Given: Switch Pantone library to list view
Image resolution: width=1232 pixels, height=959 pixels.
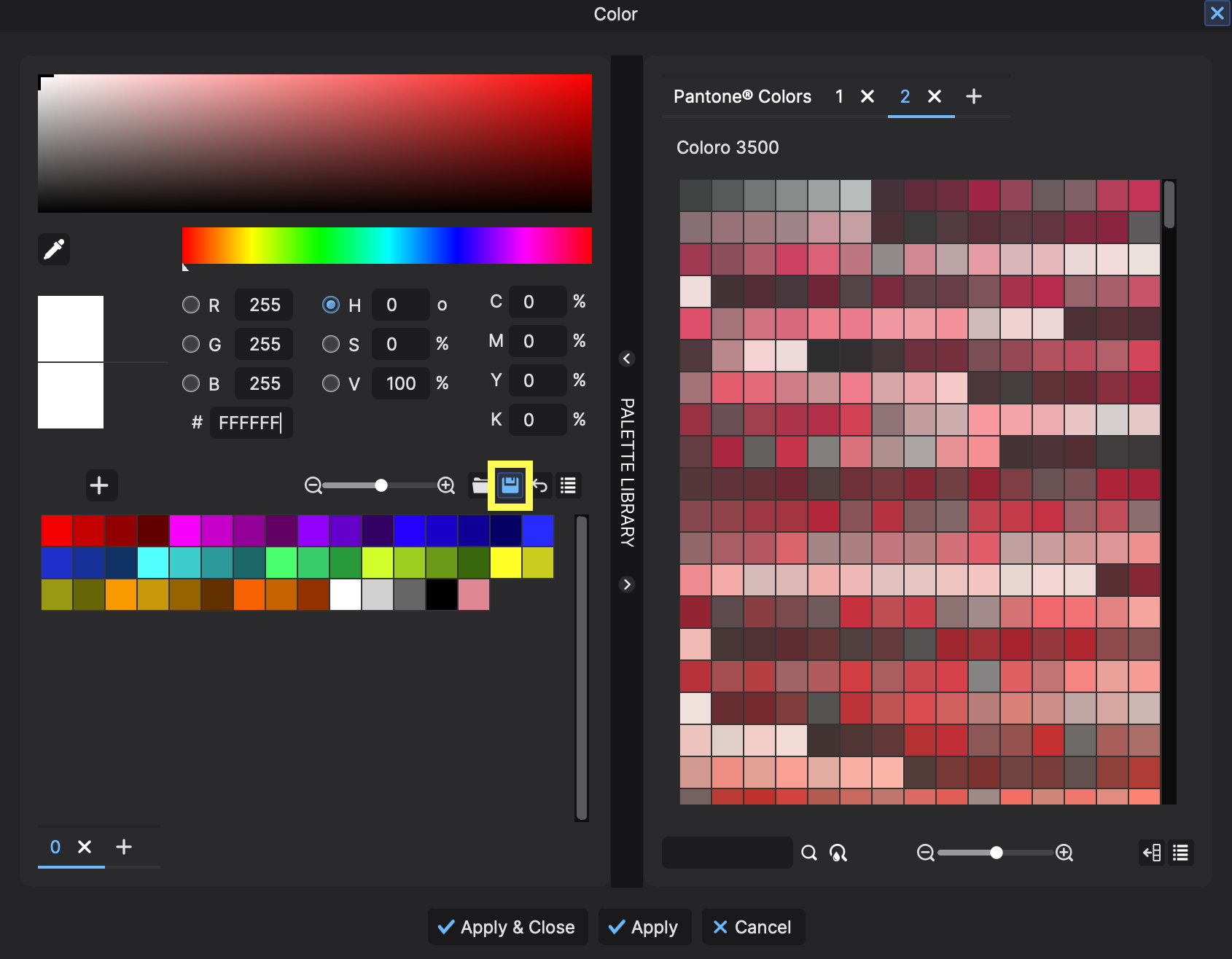Looking at the screenshot, I should point(1180,853).
